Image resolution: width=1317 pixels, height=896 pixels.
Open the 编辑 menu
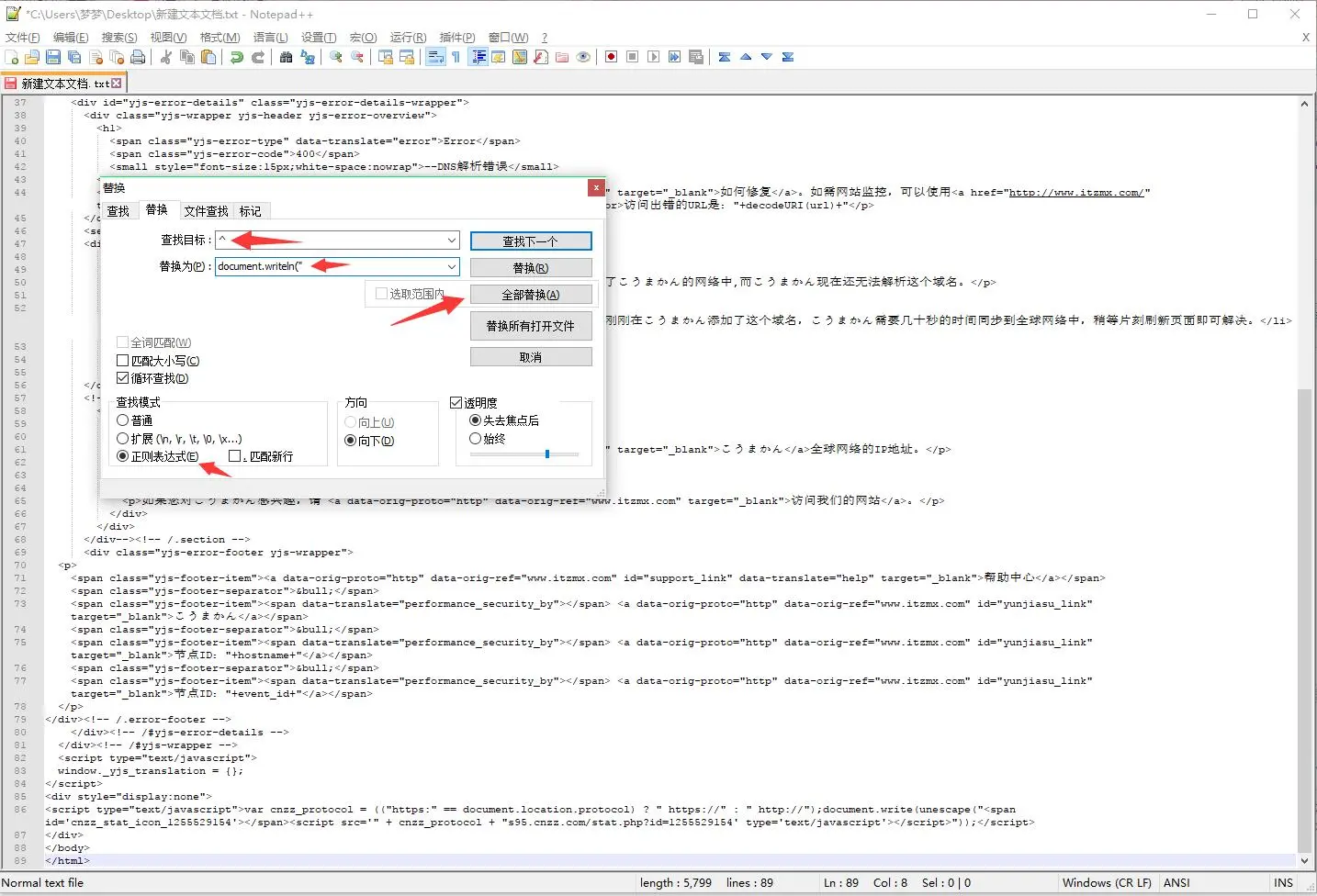[71, 38]
